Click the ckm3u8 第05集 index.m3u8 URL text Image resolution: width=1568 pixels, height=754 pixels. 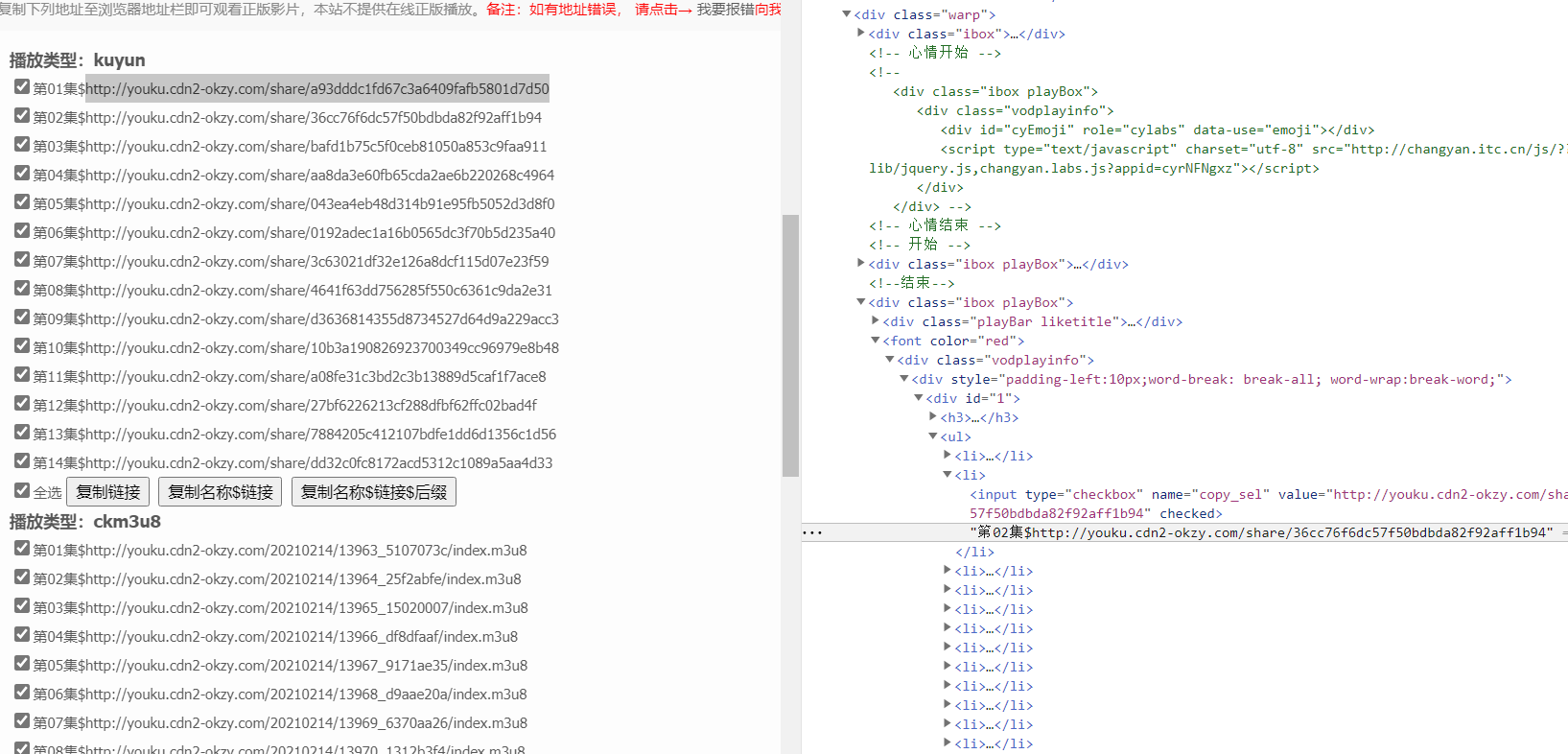306,666
